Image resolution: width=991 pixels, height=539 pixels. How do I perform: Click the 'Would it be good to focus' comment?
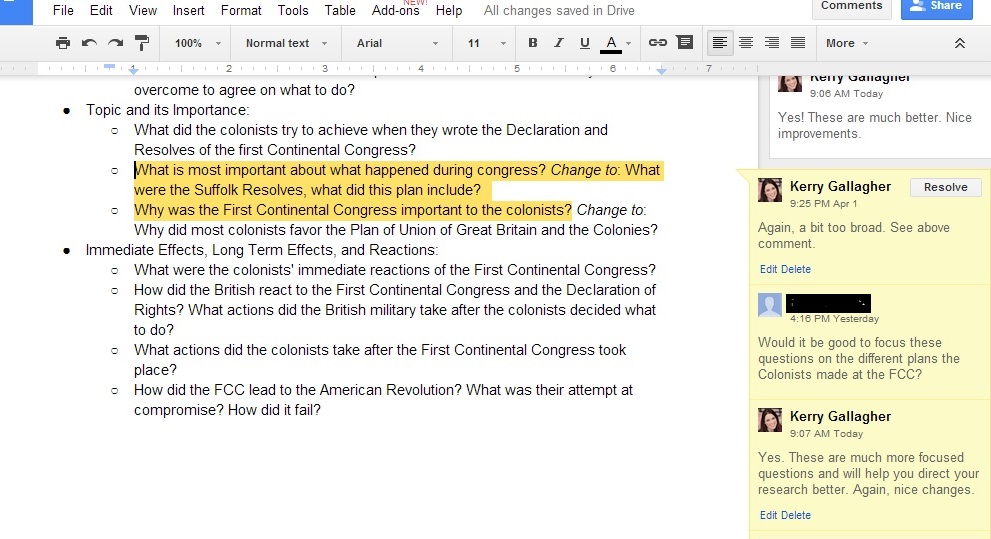tap(859, 358)
